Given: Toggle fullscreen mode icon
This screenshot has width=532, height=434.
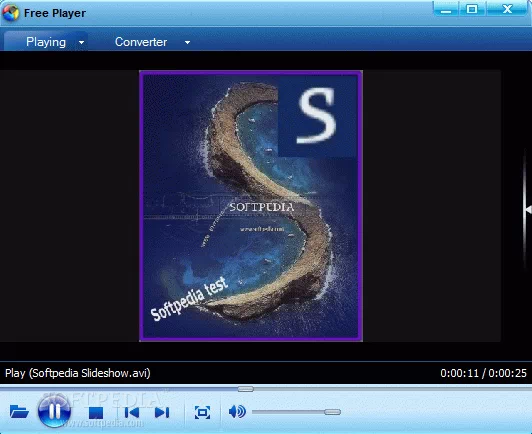Looking at the screenshot, I should [202, 413].
